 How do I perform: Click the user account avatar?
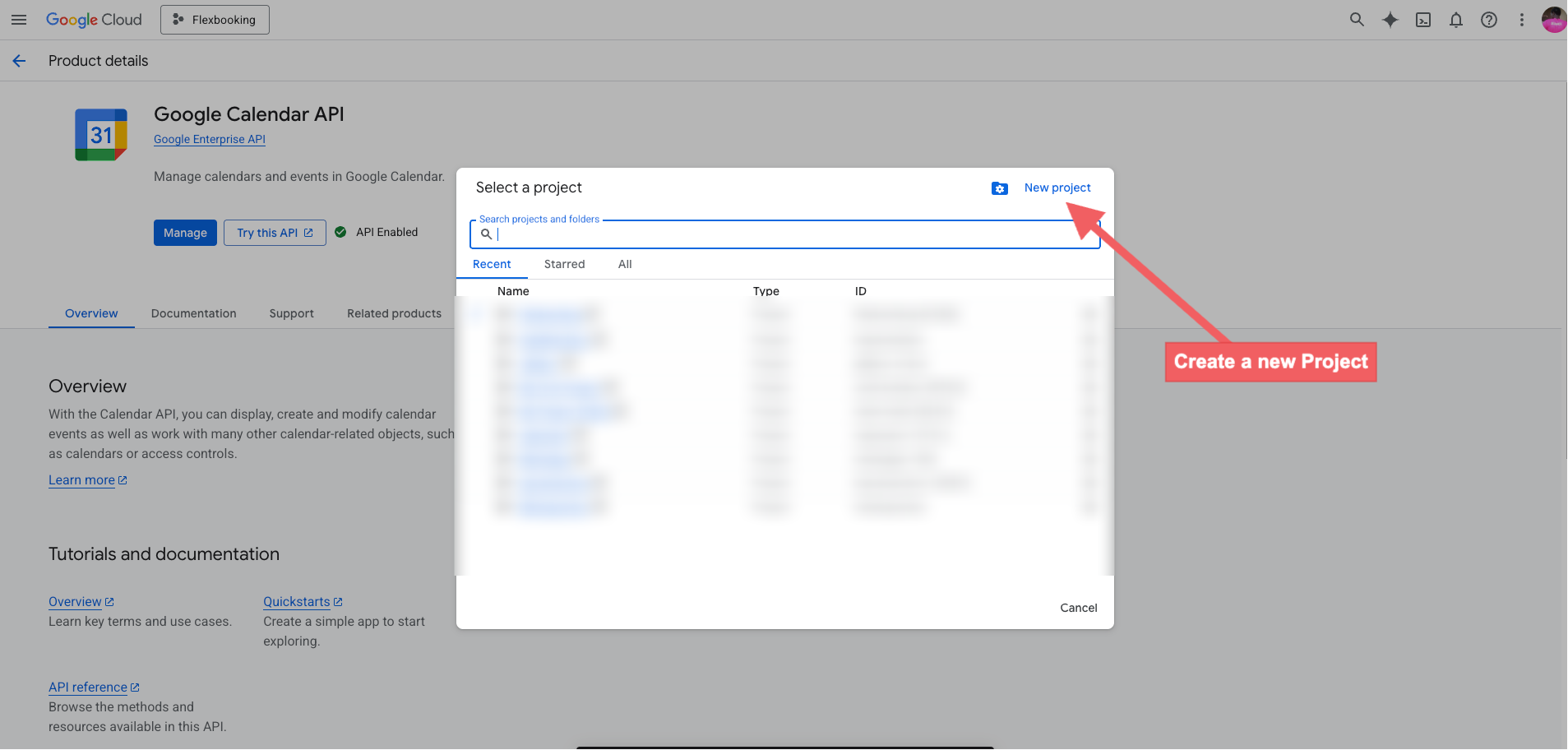tap(1554, 20)
